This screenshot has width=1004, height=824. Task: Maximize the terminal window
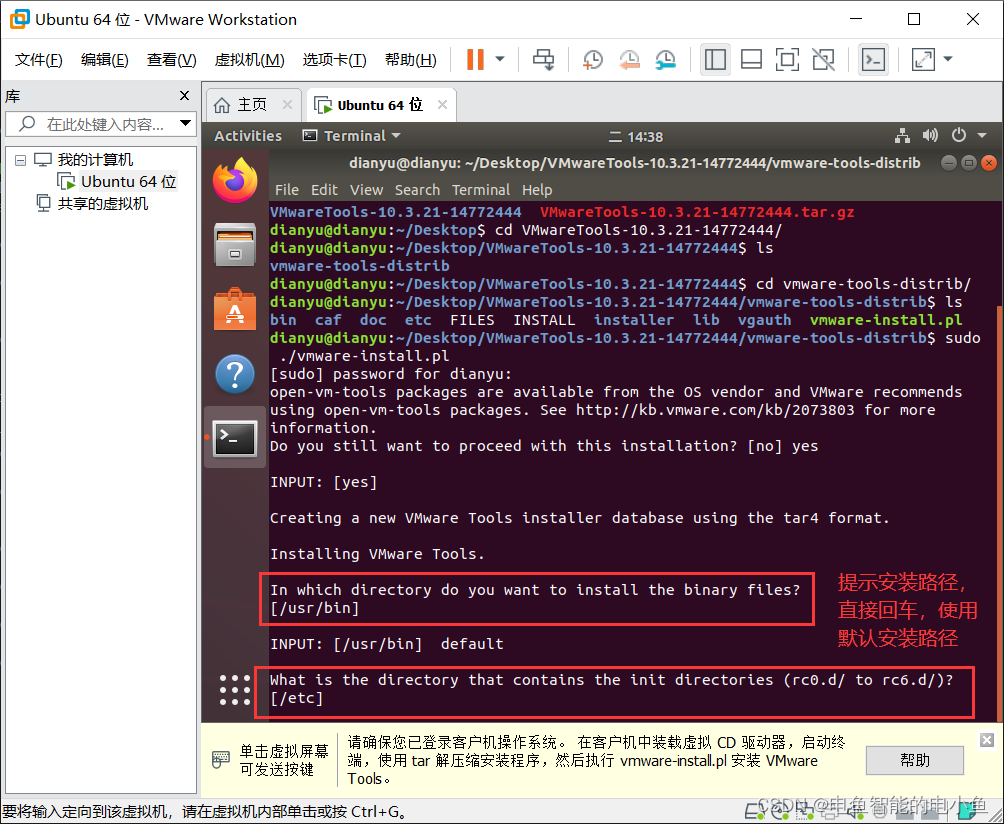click(x=969, y=163)
